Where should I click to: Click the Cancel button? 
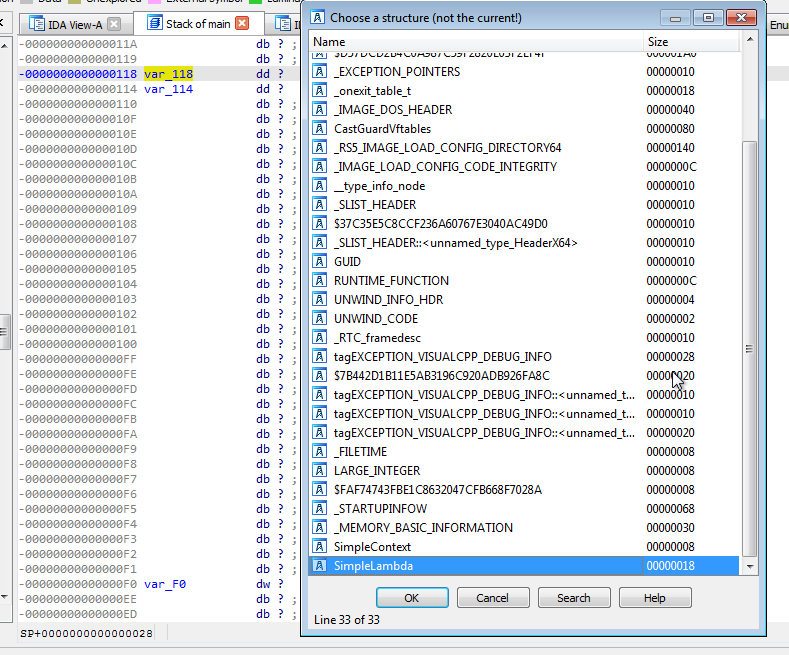click(x=492, y=598)
